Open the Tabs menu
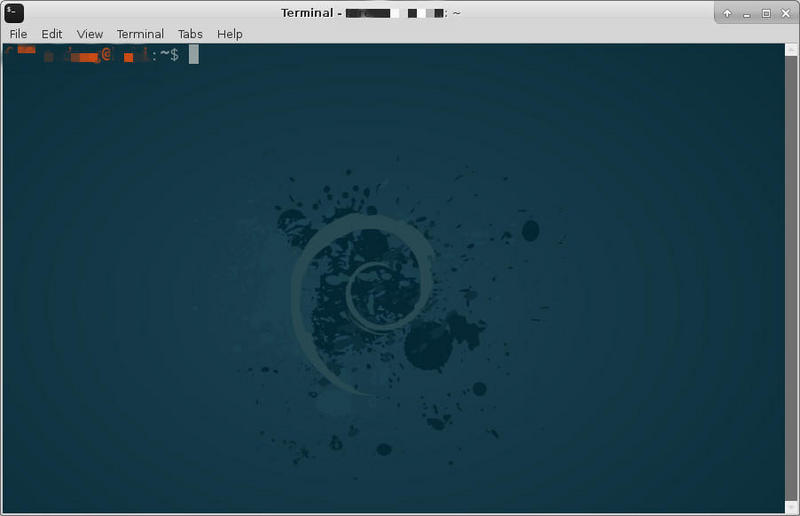800x516 pixels. (x=190, y=34)
